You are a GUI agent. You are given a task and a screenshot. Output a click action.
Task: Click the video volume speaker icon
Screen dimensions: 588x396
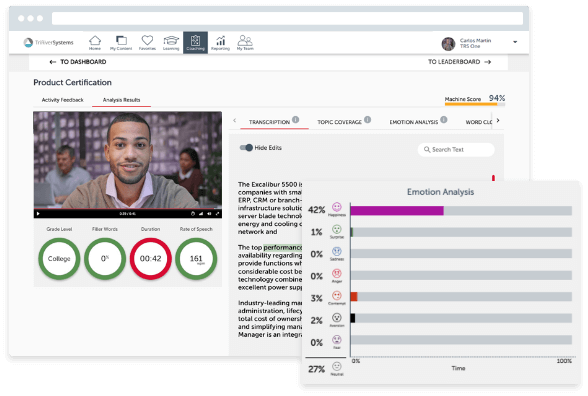click(209, 214)
